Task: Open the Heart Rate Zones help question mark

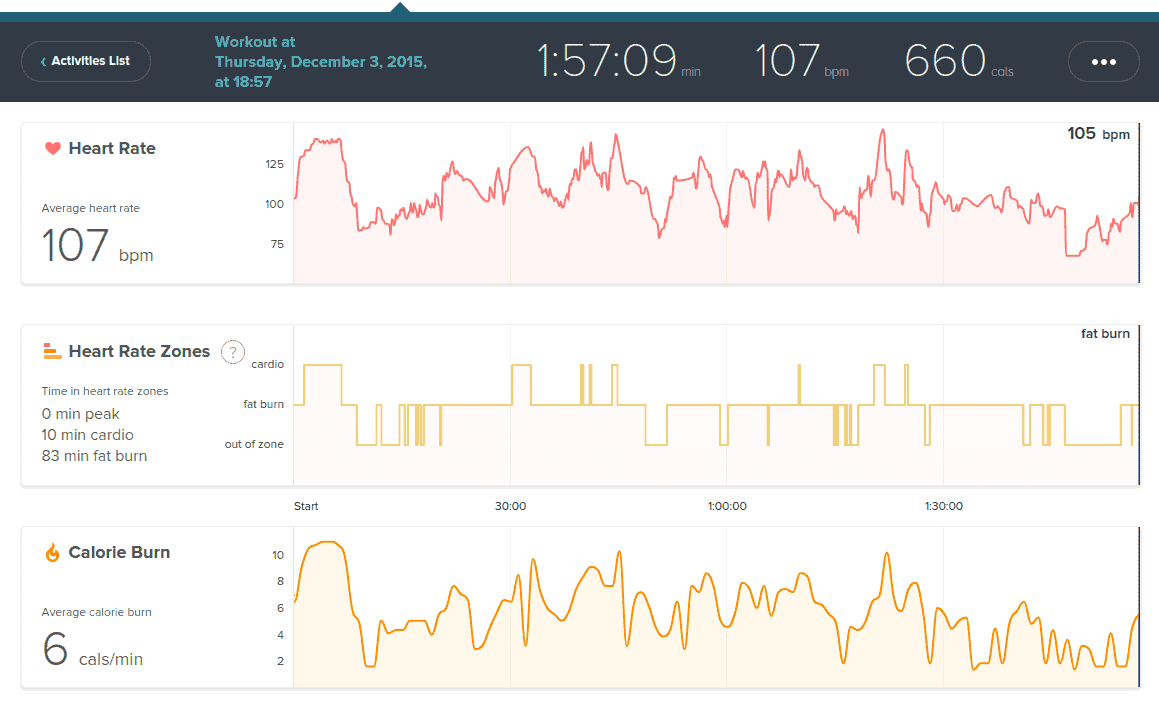Action: (x=232, y=352)
